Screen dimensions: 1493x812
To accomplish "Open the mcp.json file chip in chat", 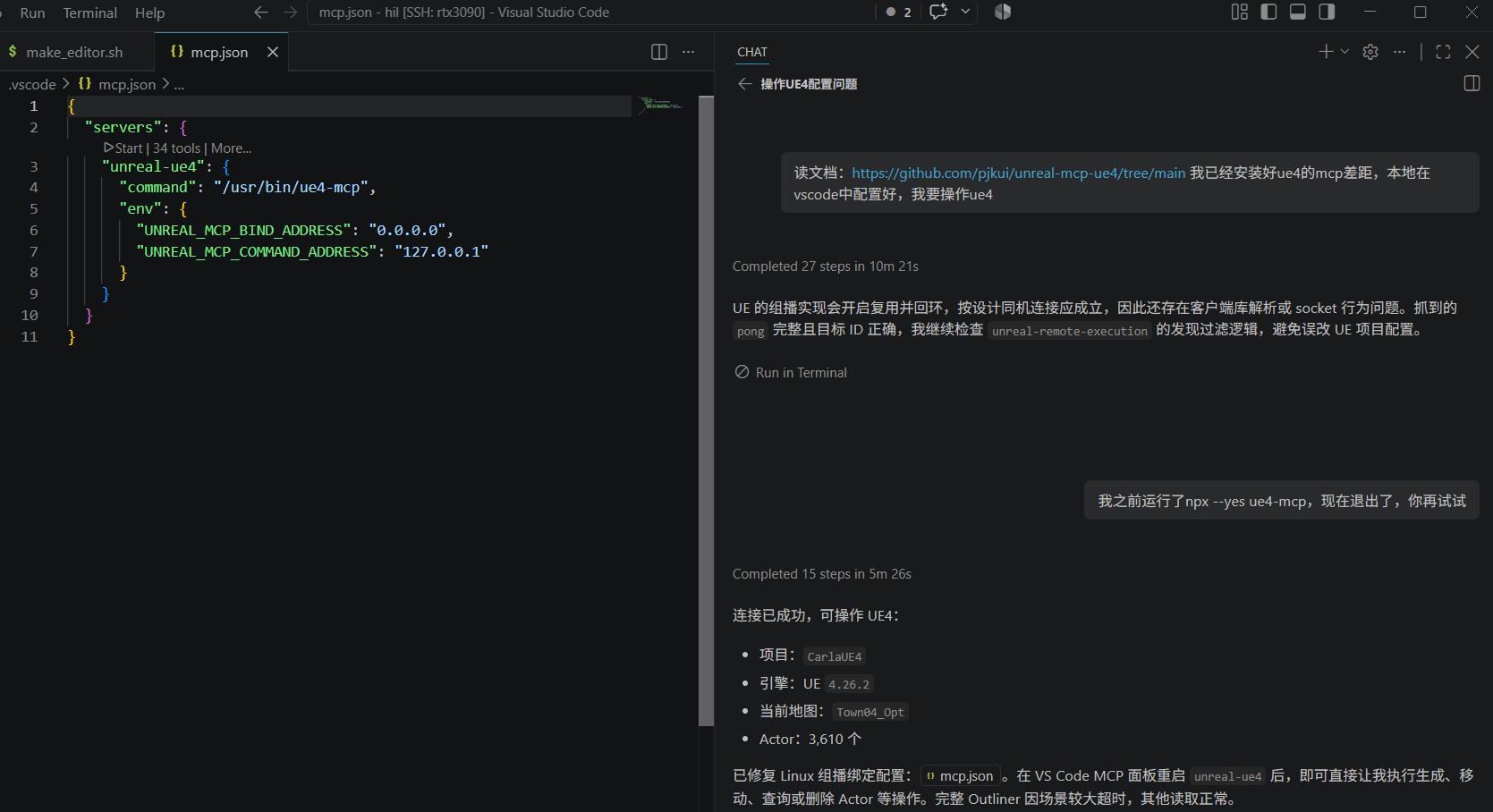I will tap(959, 776).
